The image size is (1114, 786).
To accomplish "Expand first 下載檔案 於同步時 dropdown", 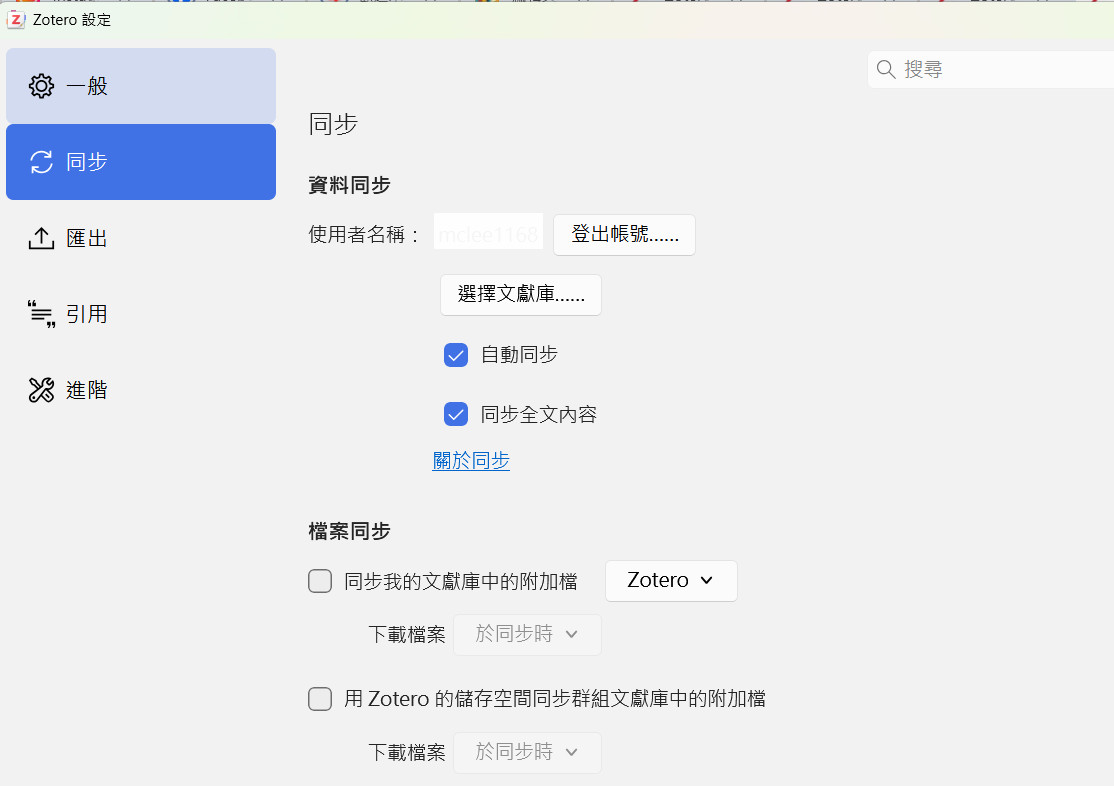I will (x=527, y=634).
